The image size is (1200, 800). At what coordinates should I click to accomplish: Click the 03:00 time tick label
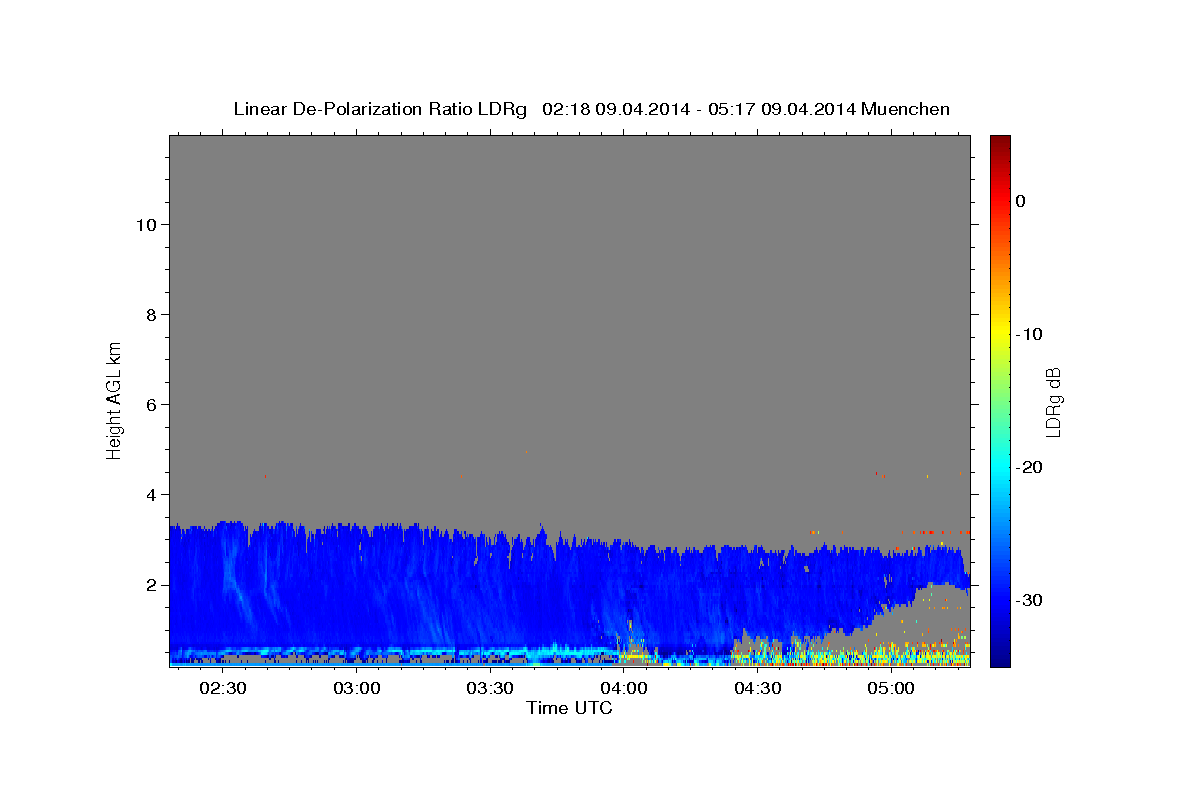[x=357, y=689]
